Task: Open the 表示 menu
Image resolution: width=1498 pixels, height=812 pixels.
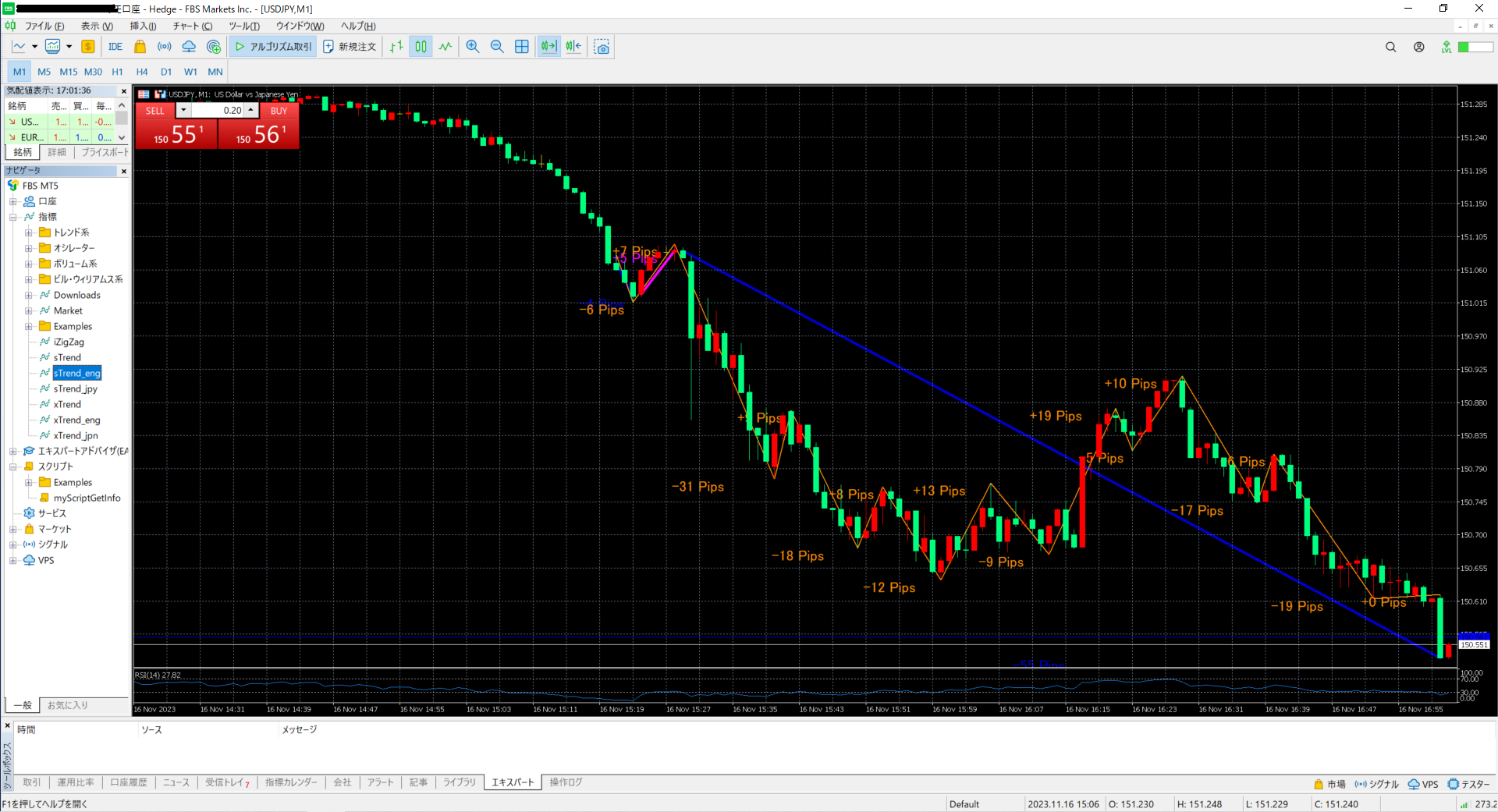Action: pos(97,27)
